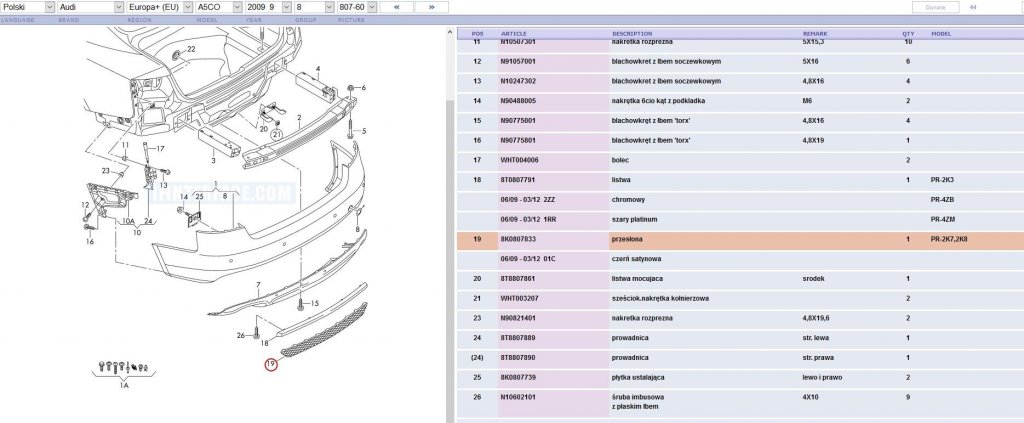Select circled callout 21 in diagram
1024x423 pixels.
276,134
